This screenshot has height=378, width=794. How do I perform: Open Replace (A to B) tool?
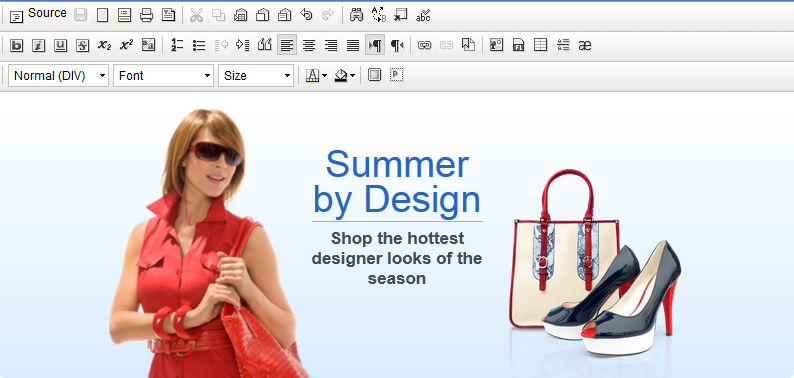click(x=379, y=15)
